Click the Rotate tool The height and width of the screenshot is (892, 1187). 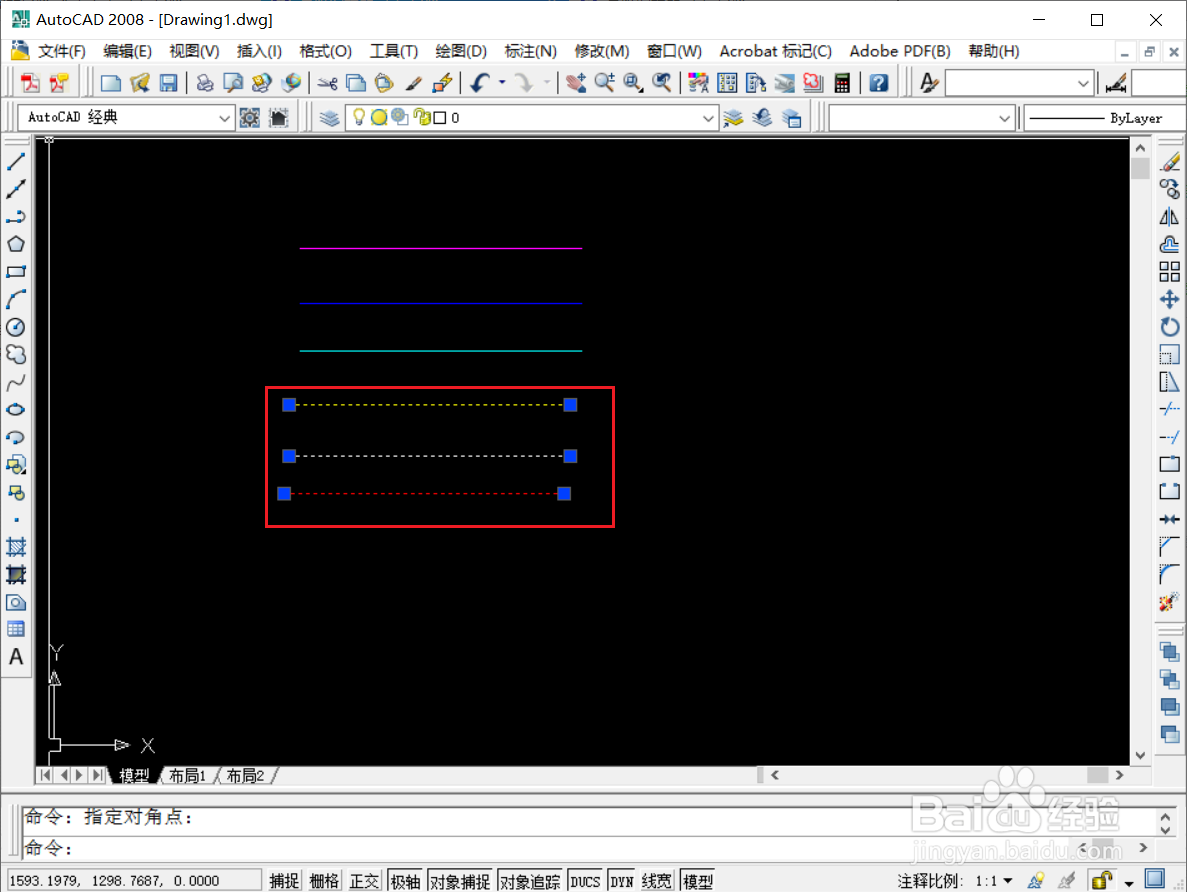click(1170, 327)
